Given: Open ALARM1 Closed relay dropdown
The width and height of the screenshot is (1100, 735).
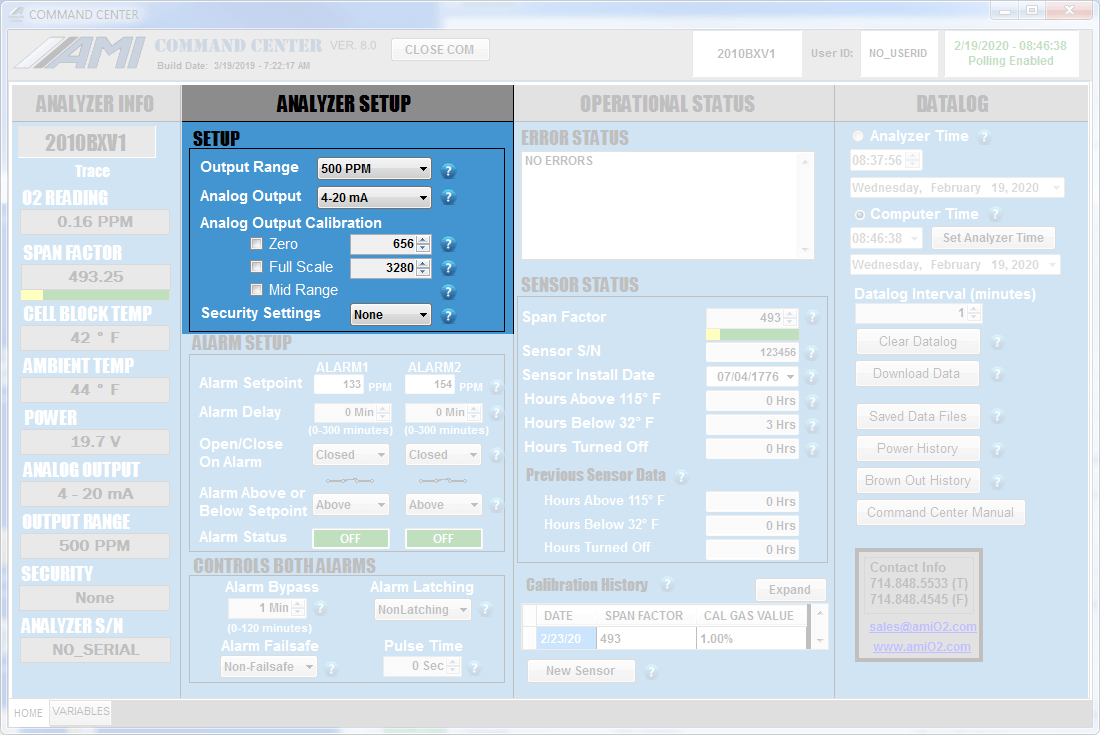Looking at the screenshot, I should [351, 454].
